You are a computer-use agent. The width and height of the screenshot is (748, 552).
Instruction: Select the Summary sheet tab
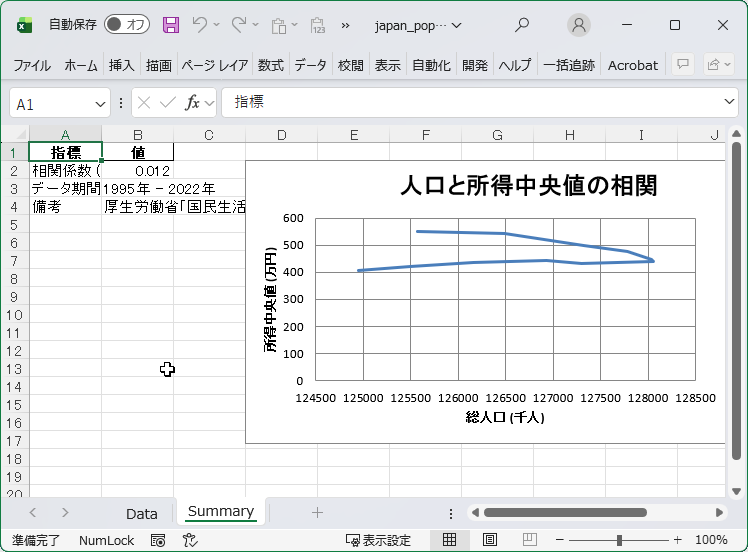tap(221, 511)
